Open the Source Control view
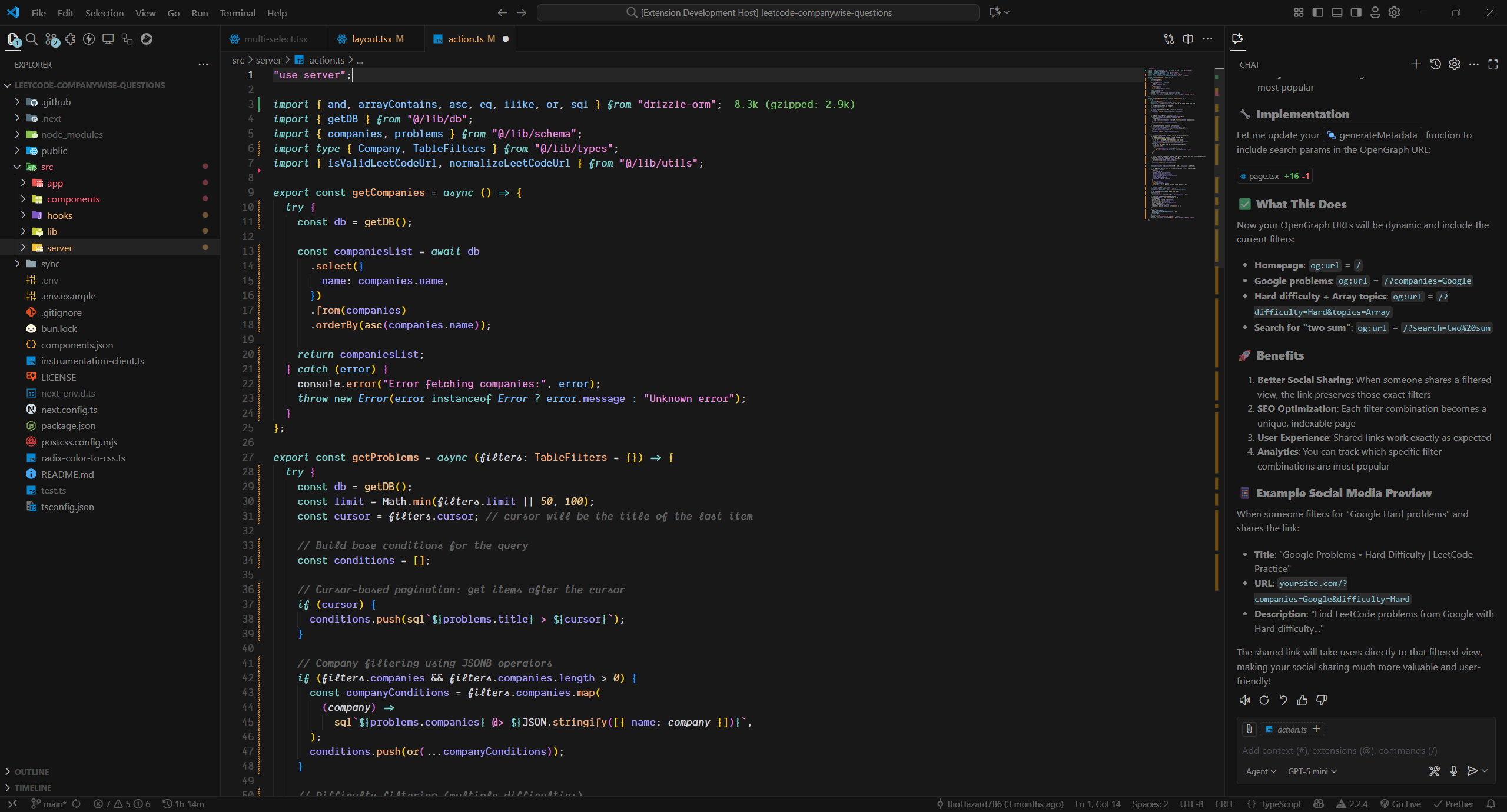This screenshot has width=1507, height=812. (51, 39)
